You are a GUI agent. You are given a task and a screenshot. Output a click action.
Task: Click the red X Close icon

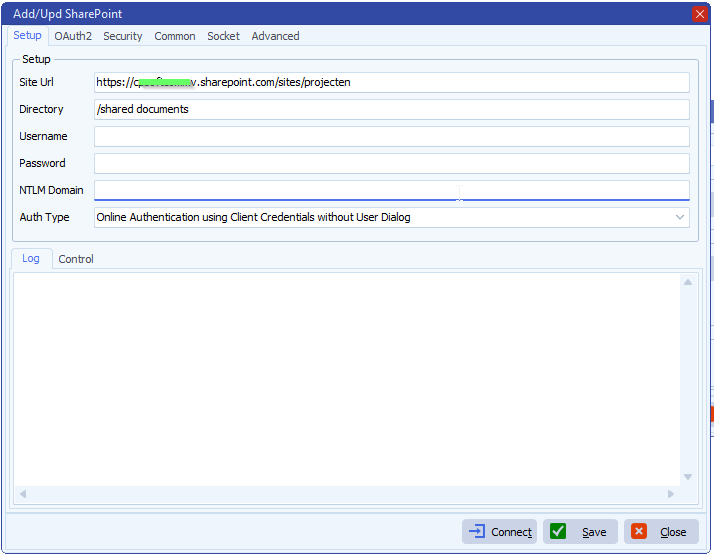[639, 531]
